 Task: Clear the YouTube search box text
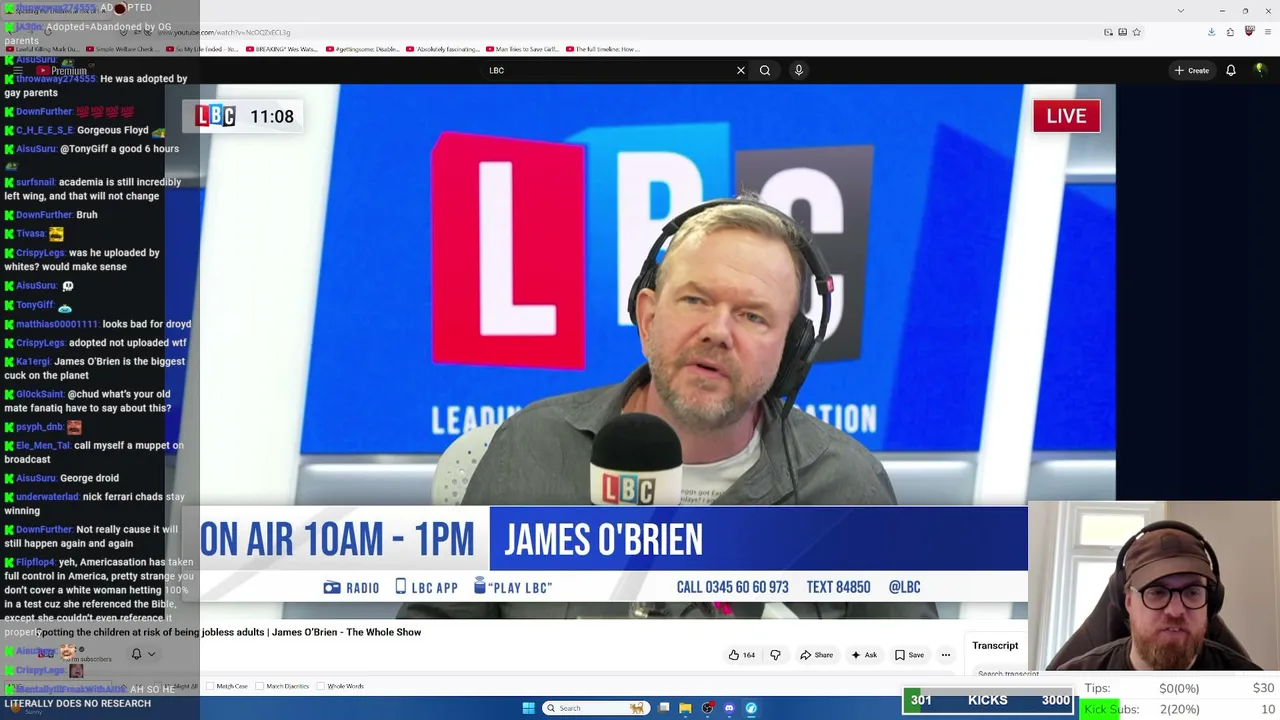tap(740, 70)
